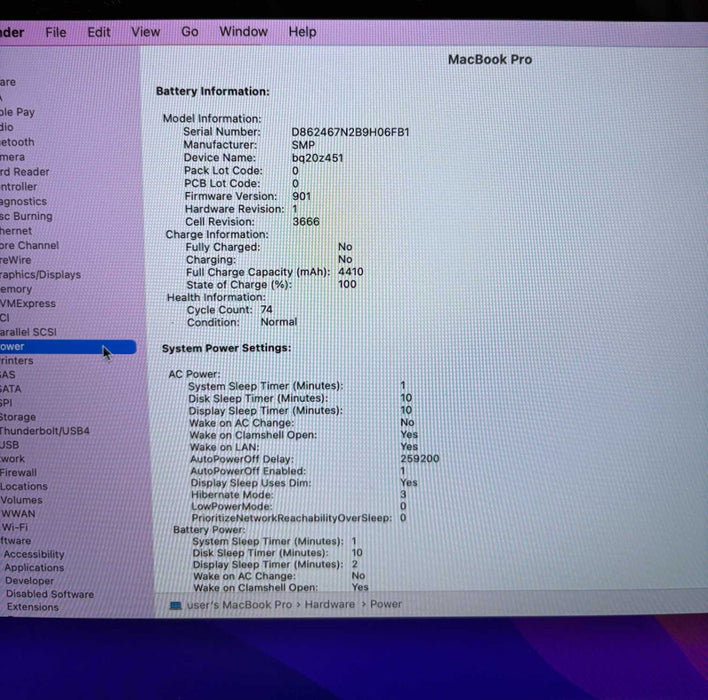
Task: Open the Help menu
Action: point(302,32)
